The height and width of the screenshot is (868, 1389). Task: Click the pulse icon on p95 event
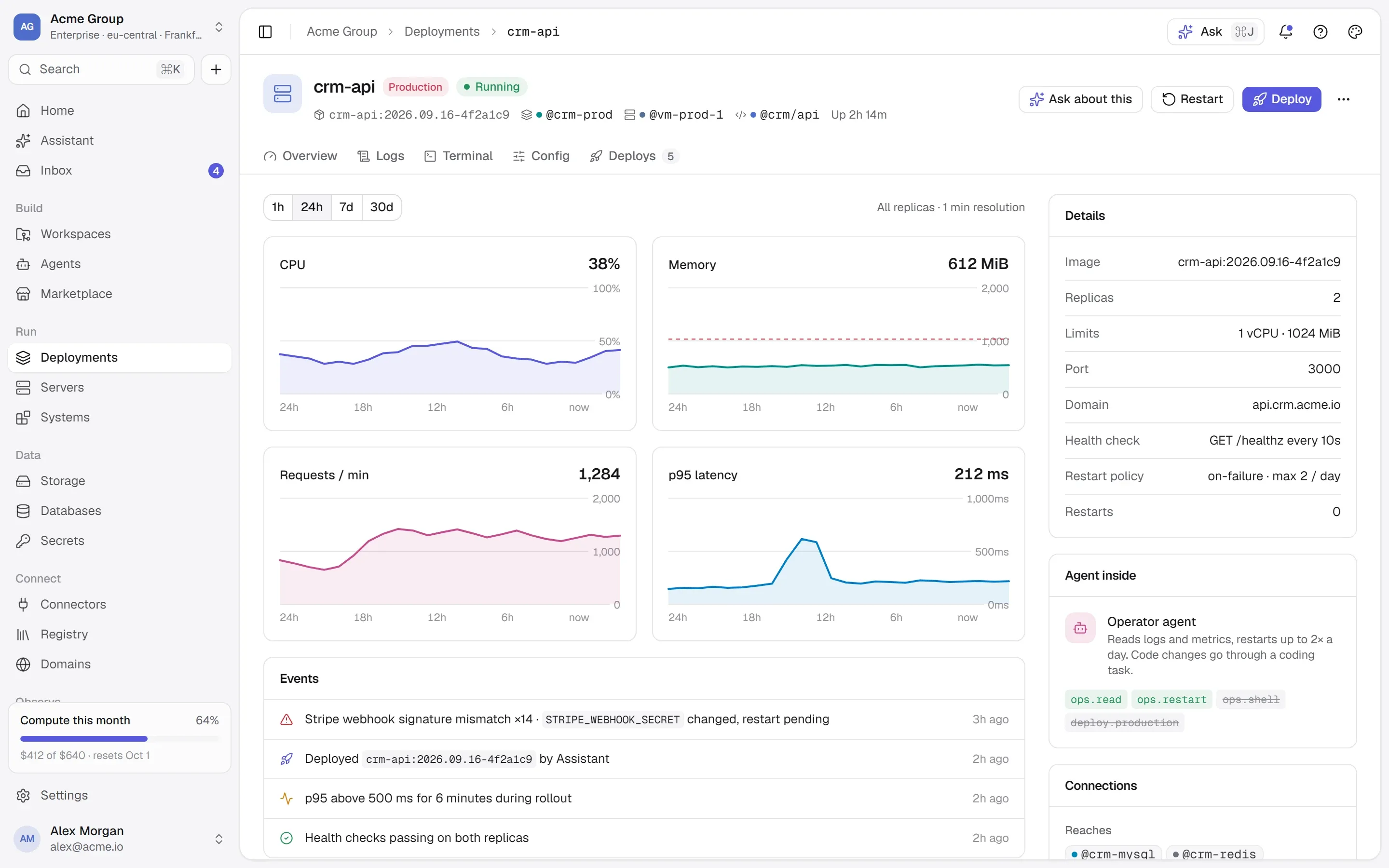pos(286,799)
